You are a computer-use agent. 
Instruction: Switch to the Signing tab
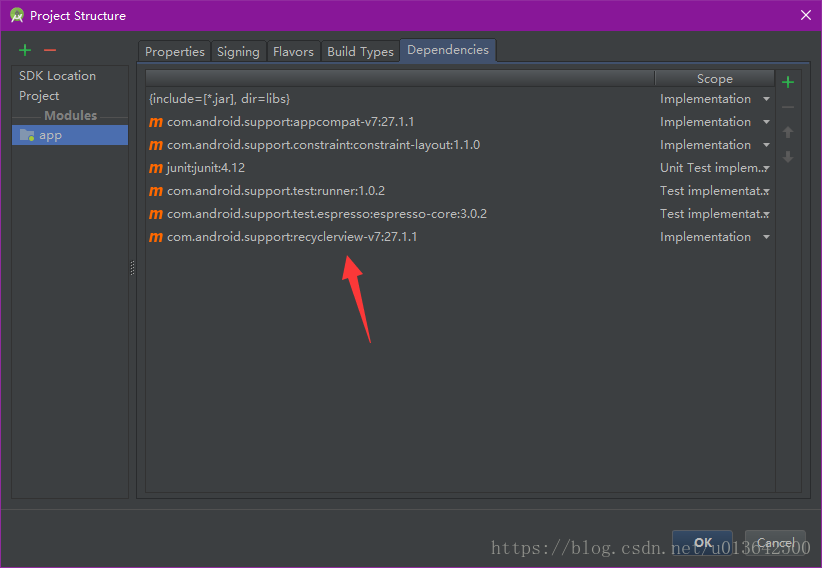[239, 52]
